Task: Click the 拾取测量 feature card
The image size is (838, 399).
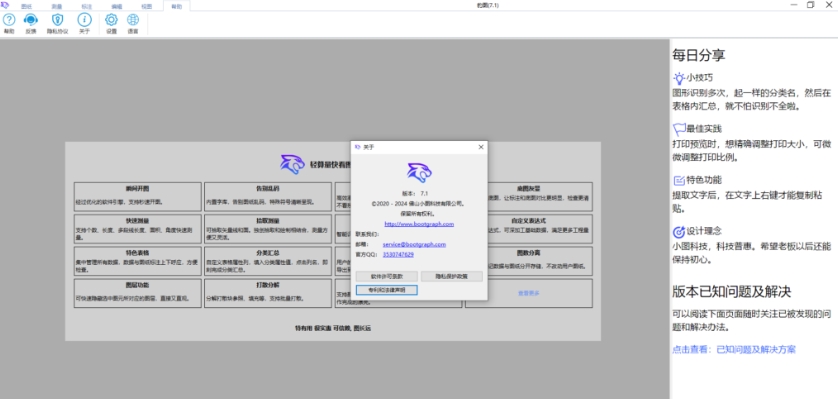Action: tap(268, 229)
